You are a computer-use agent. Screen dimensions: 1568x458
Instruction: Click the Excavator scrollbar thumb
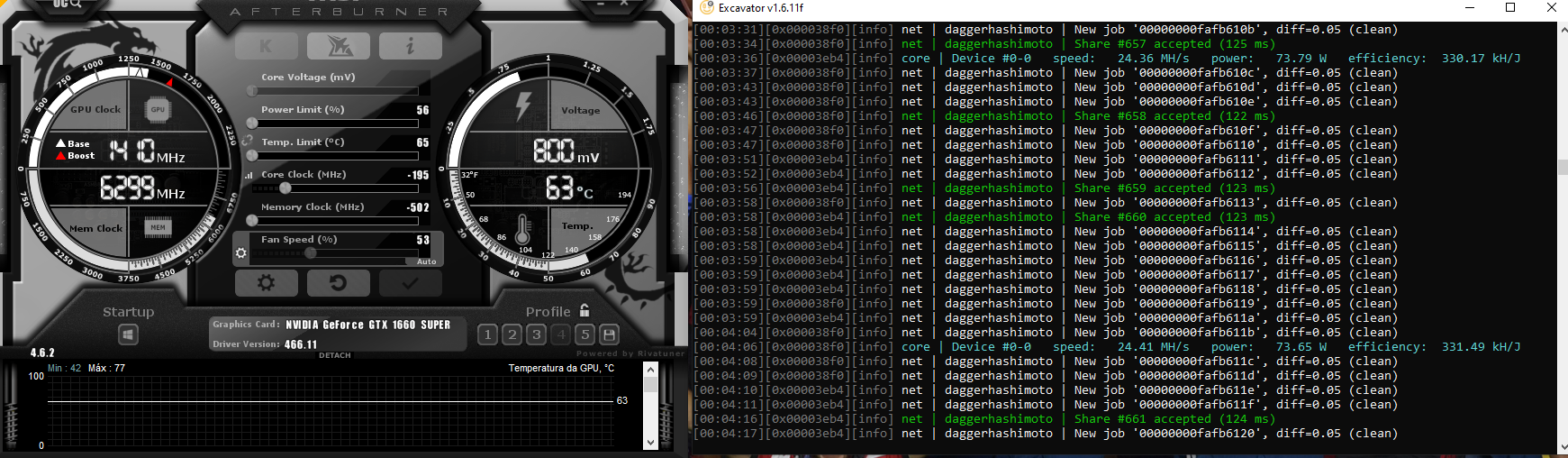[x=1563, y=167]
